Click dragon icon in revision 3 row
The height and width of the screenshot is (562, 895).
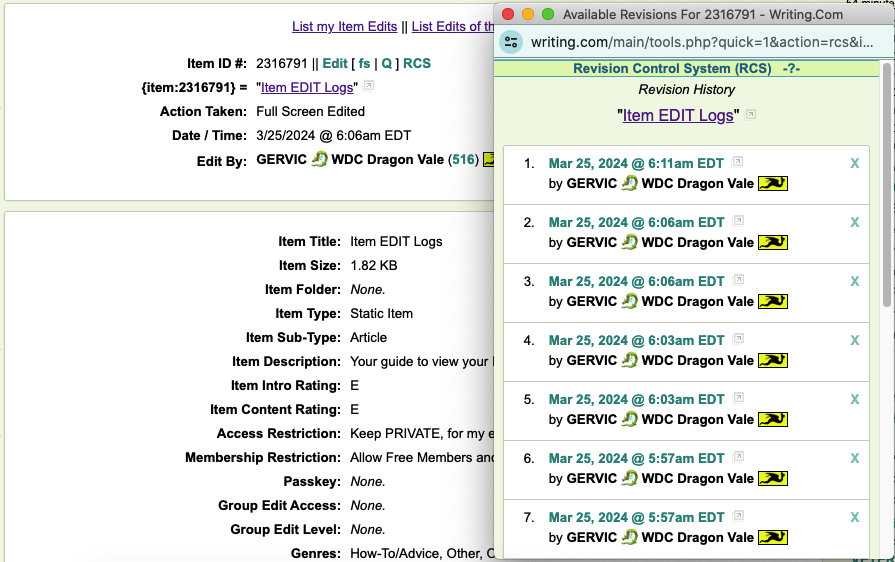tap(629, 301)
